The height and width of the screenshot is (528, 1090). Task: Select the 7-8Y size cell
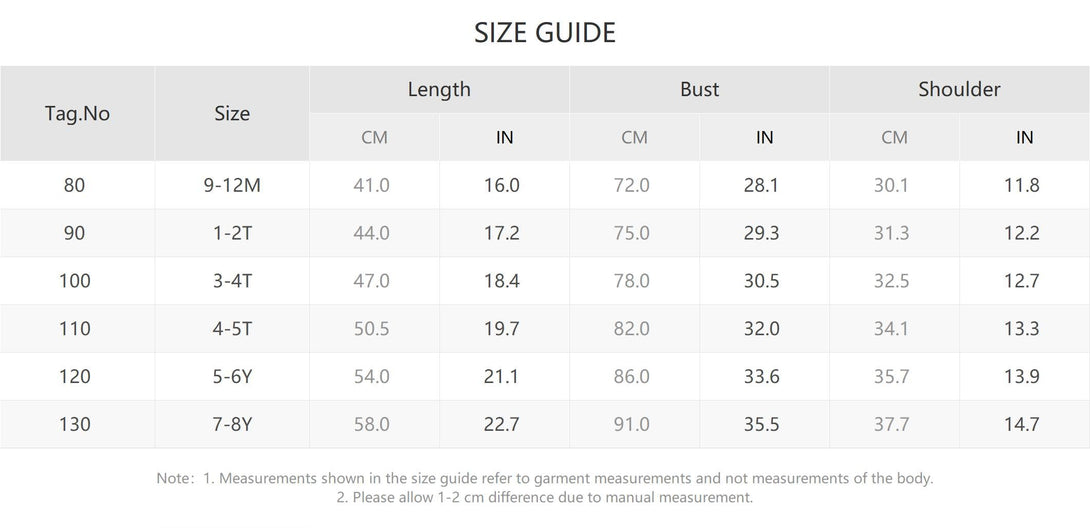[232, 424]
